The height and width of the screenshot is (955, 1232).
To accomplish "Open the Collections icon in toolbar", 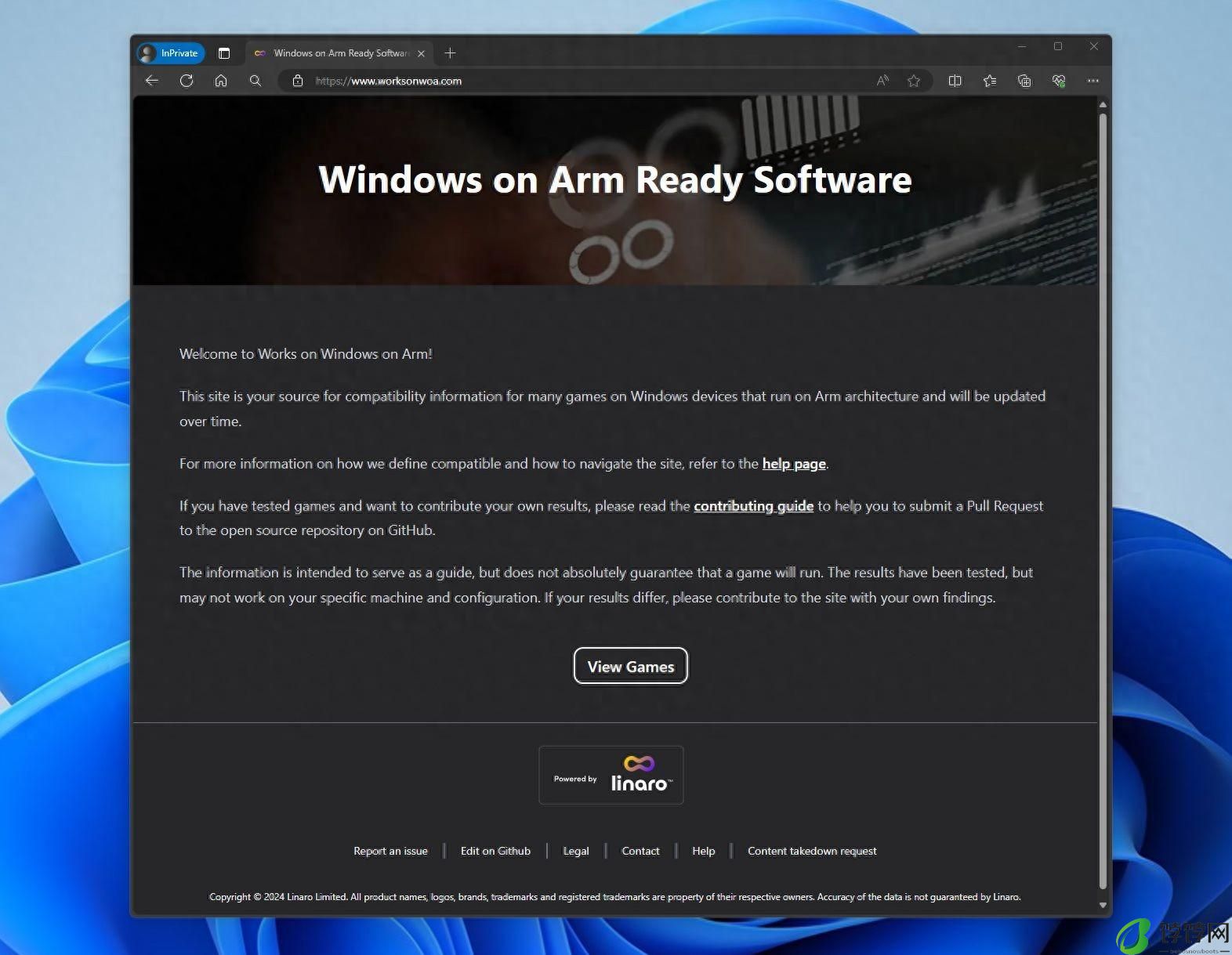I will click(1024, 81).
